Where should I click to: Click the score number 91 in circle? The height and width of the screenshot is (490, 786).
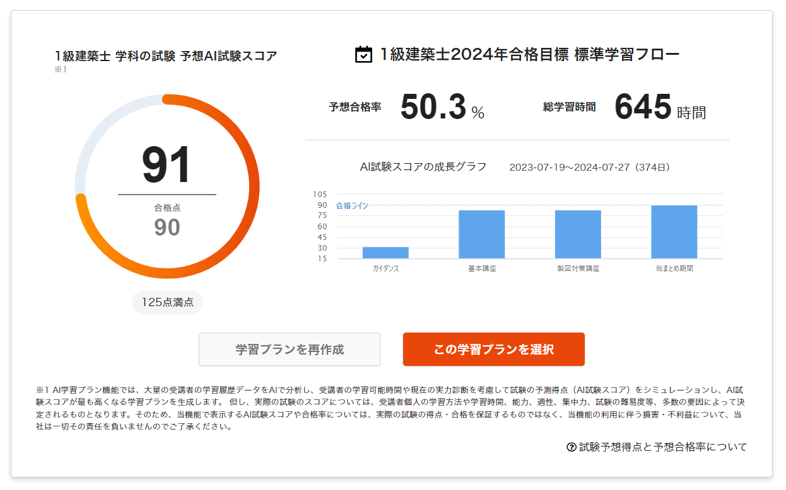click(166, 164)
